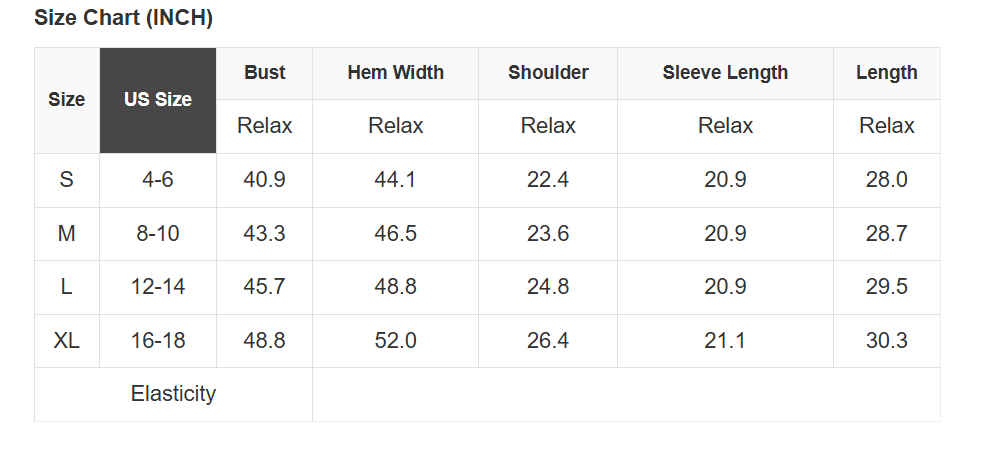
Task: Select the Sleeve Length column header
Action: (725, 73)
